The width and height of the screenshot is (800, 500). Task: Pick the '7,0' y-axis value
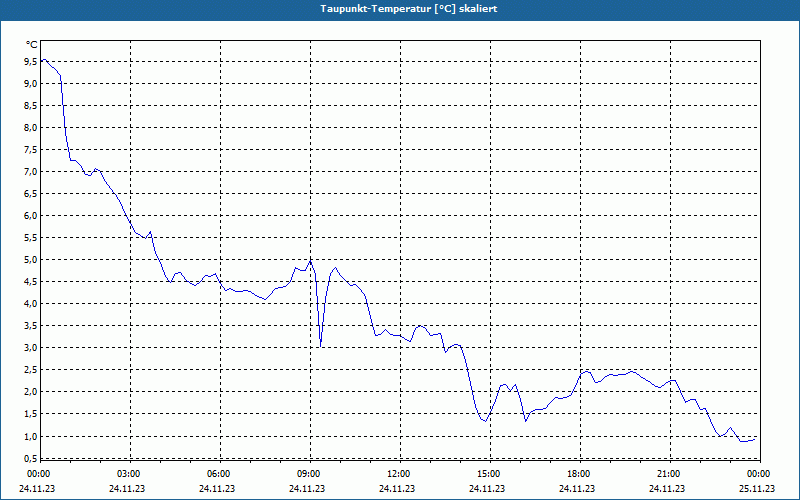(31, 171)
